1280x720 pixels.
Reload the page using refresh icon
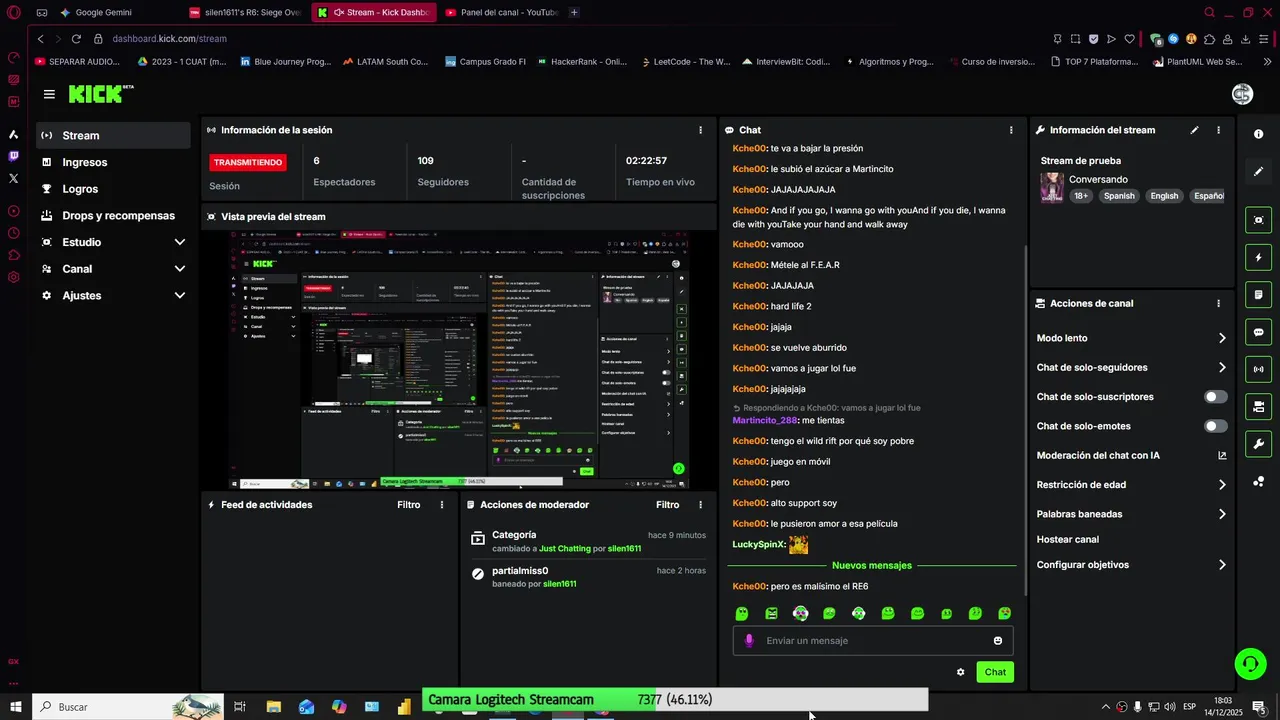coord(76,39)
